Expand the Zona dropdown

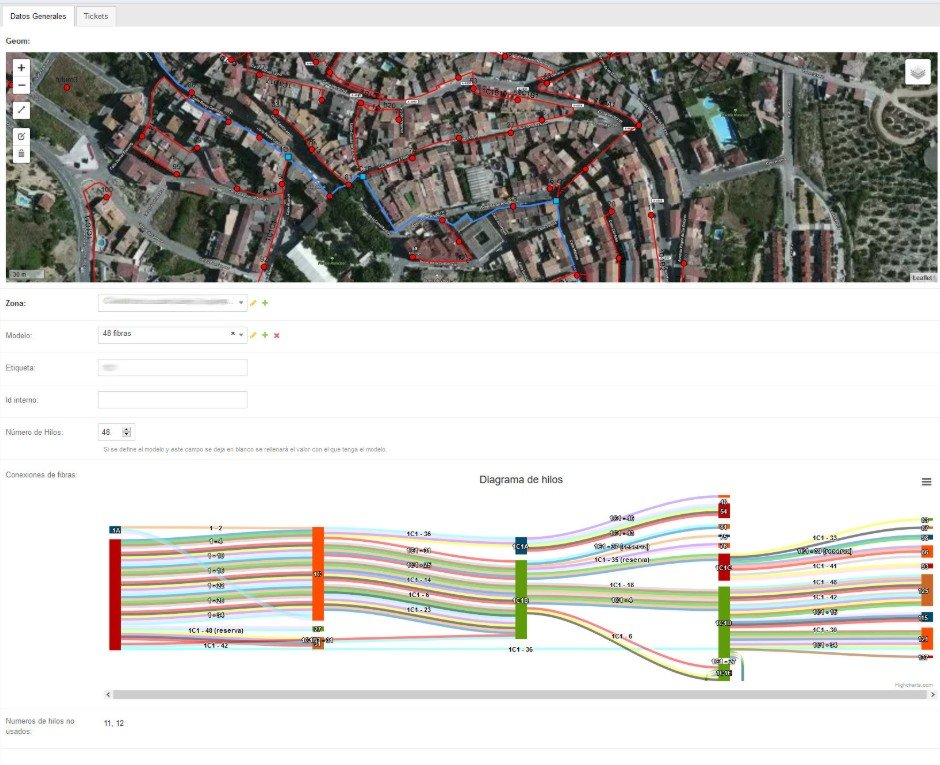[241, 303]
